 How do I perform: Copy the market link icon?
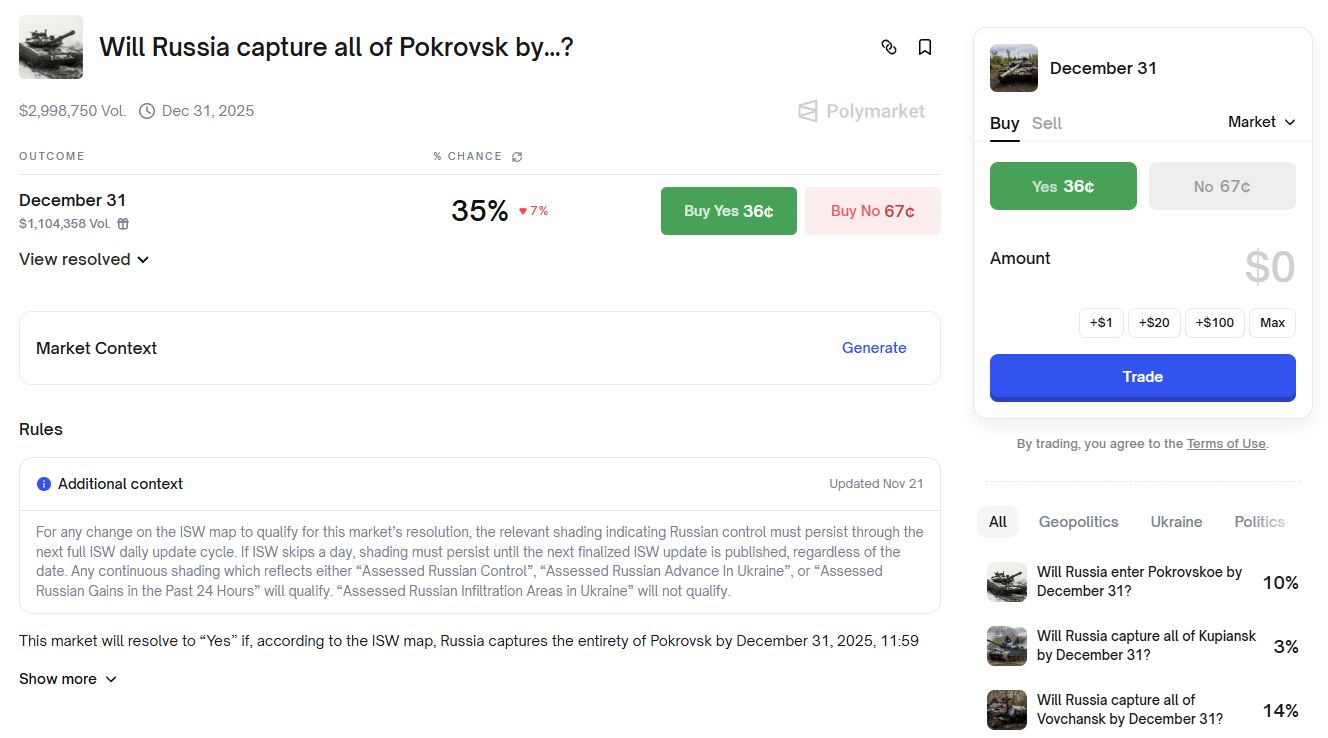[x=888, y=47]
